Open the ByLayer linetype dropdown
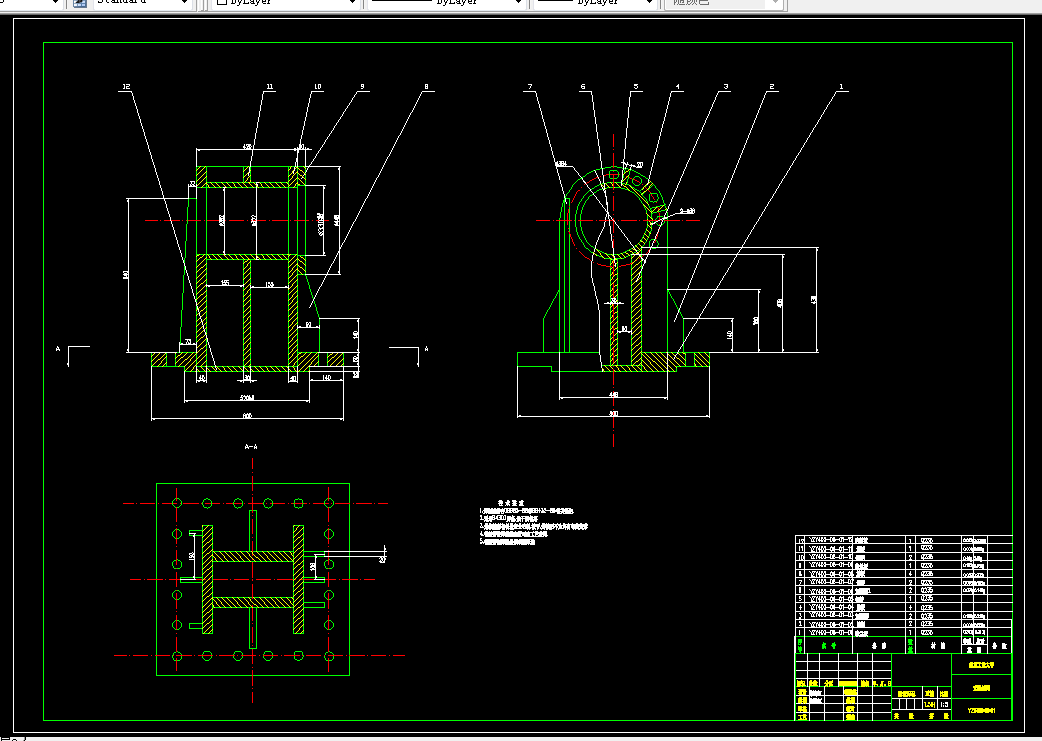This screenshot has width=1042, height=741. (x=446, y=3)
